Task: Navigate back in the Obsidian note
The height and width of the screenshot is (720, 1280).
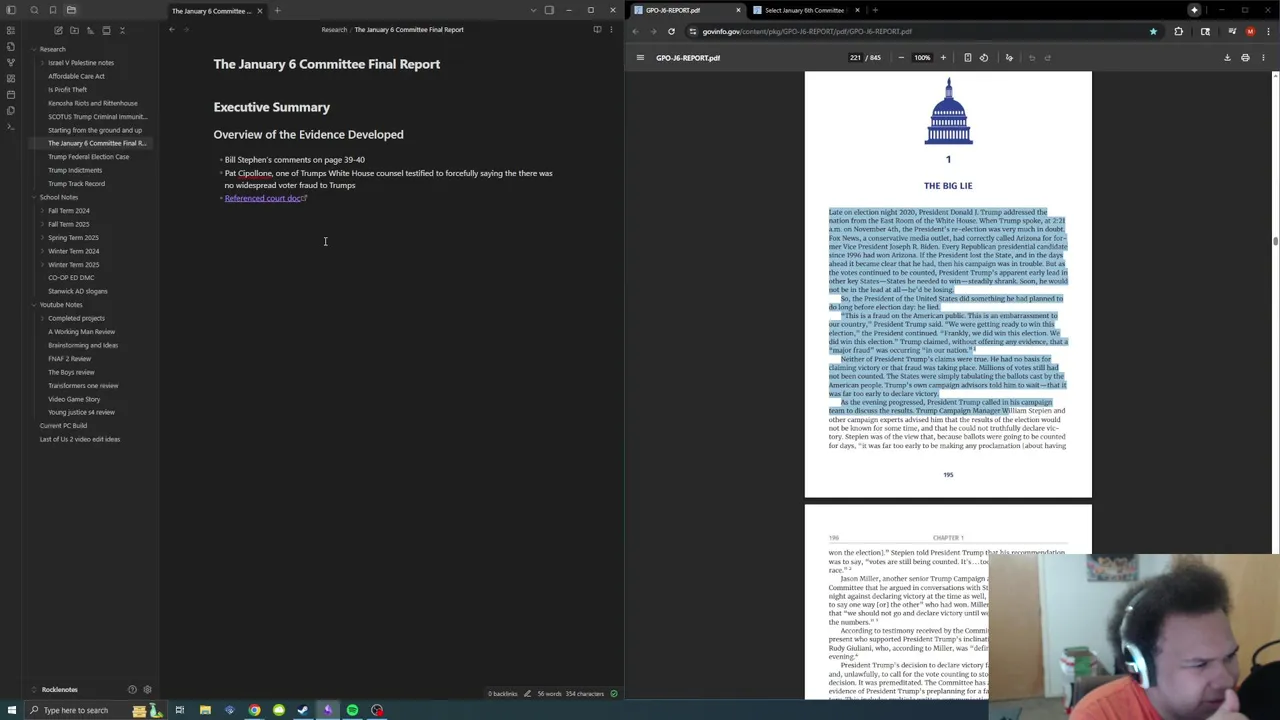Action: pos(172,29)
